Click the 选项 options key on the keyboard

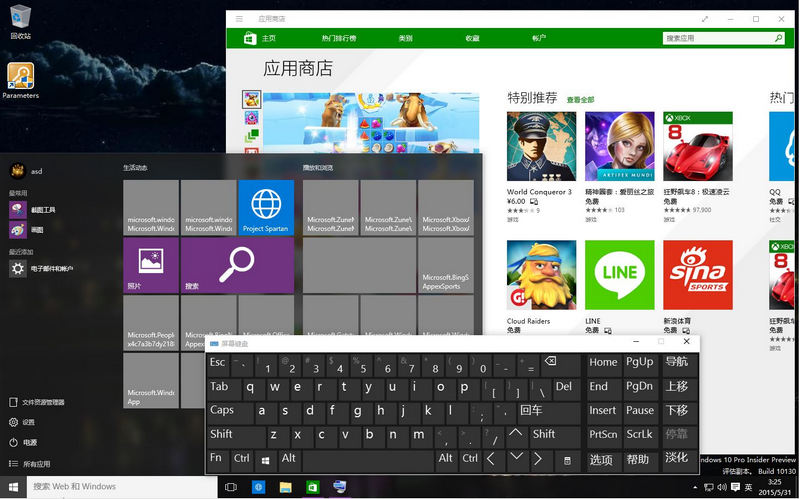pos(602,460)
